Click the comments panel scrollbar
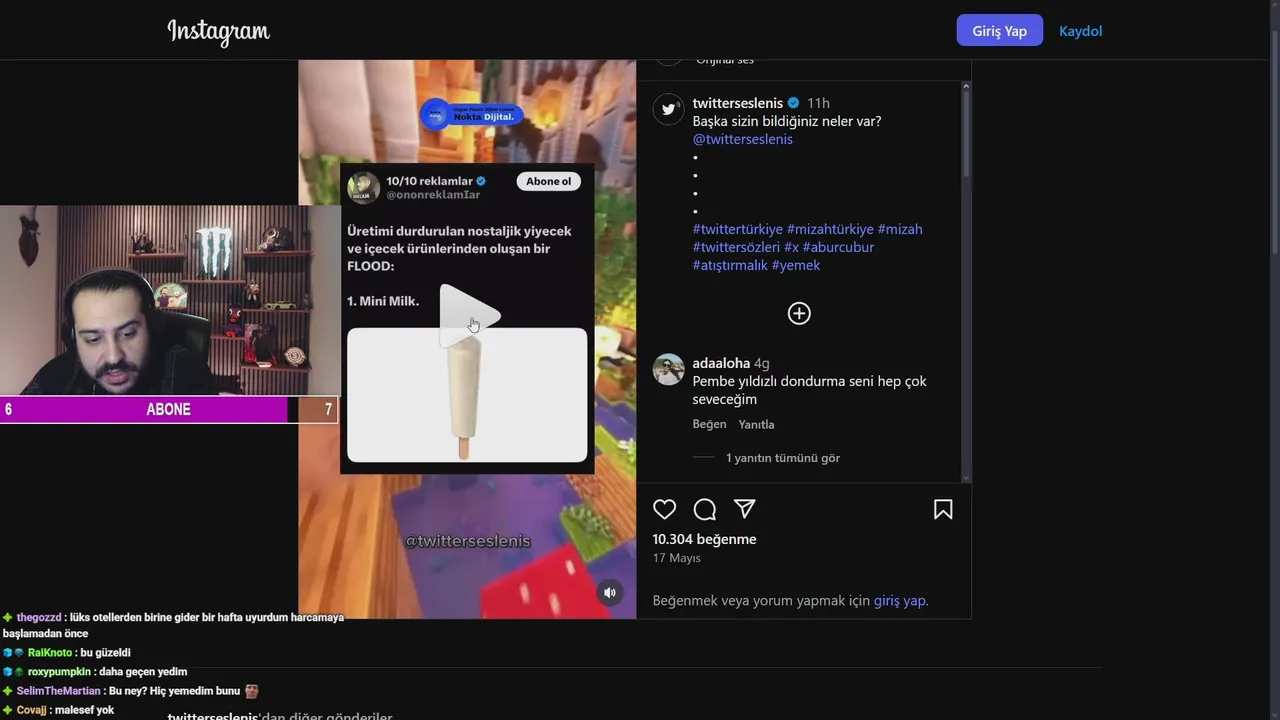The height and width of the screenshot is (720, 1280). click(966, 133)
